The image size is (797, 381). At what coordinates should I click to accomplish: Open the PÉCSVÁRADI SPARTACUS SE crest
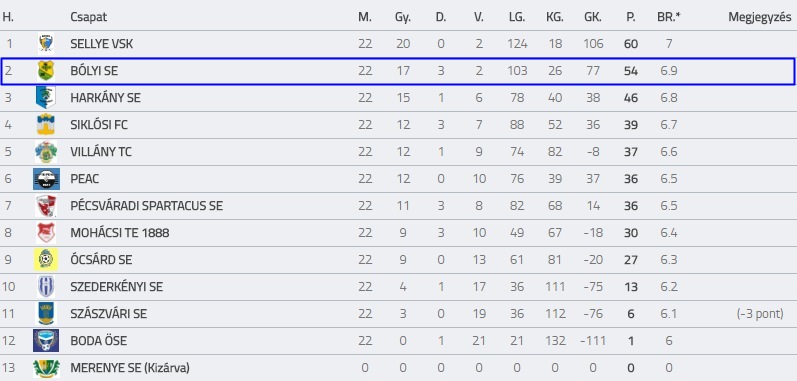coord(46,206)
